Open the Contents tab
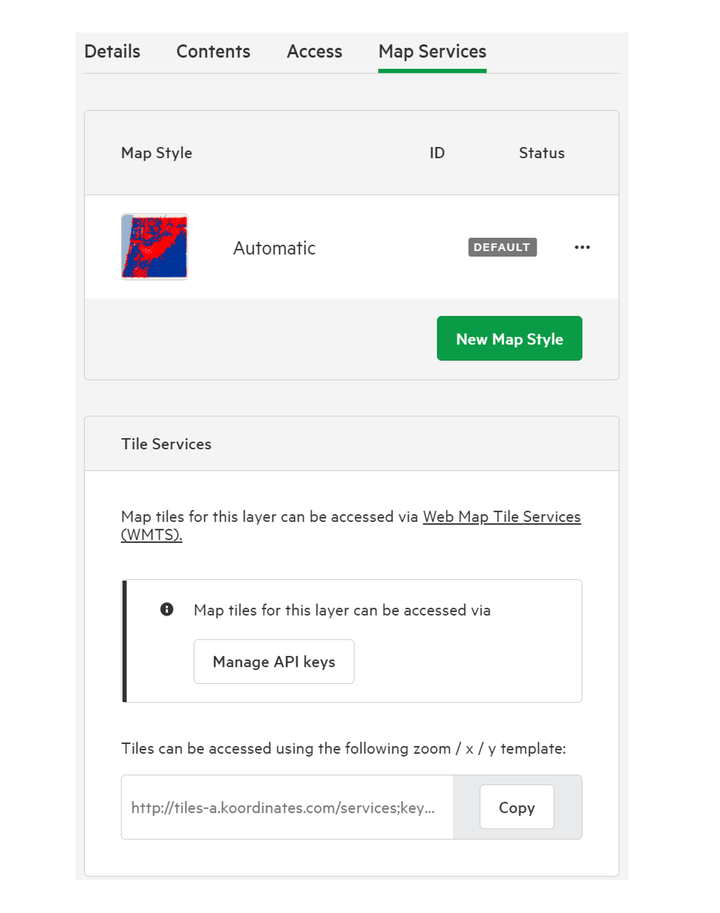720x913 pixels. (x=213, y=51)
